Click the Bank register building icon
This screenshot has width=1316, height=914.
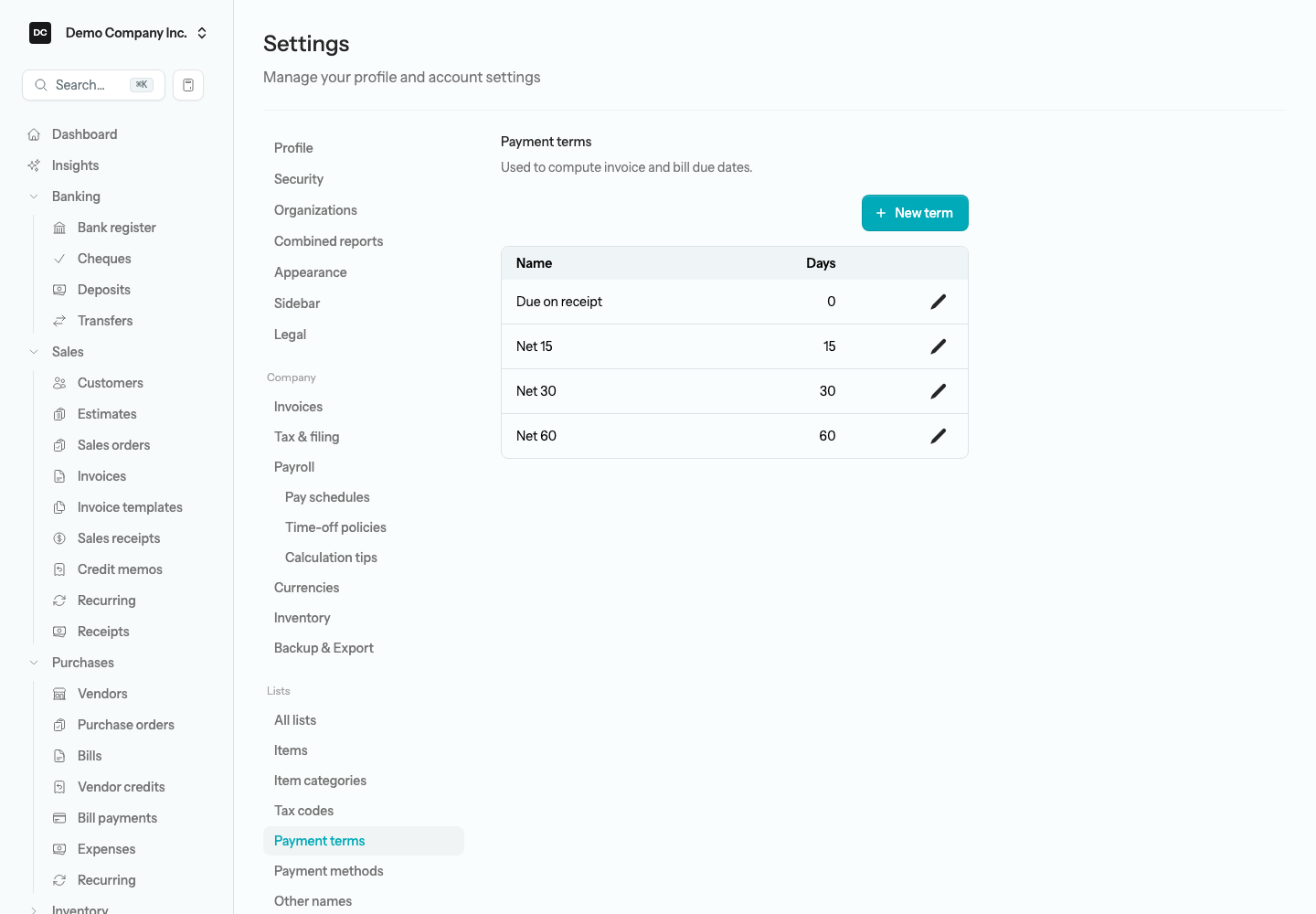[x=59, y=228]
